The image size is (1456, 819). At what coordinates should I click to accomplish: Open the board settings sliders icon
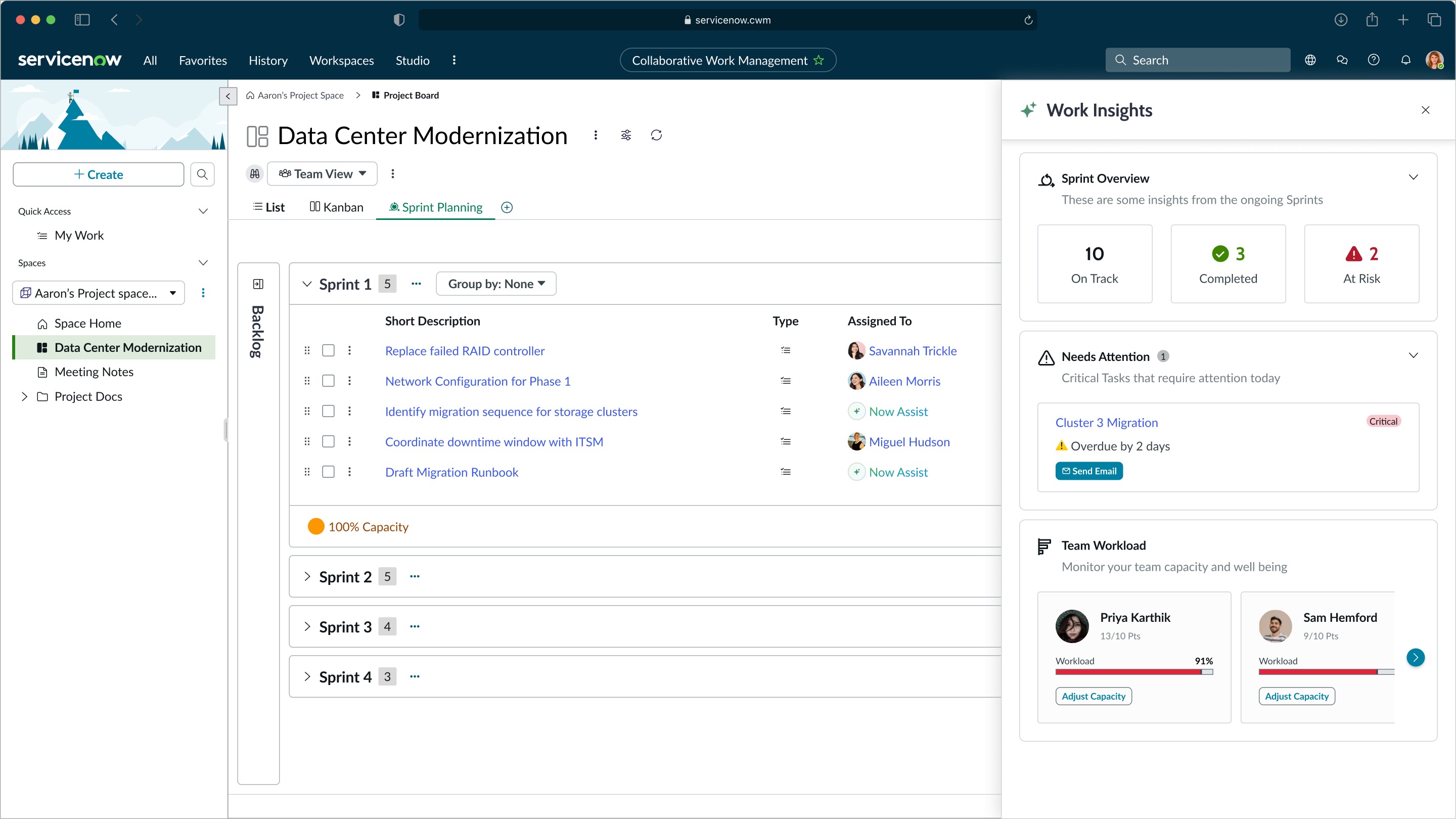click(x=626, y=135)
